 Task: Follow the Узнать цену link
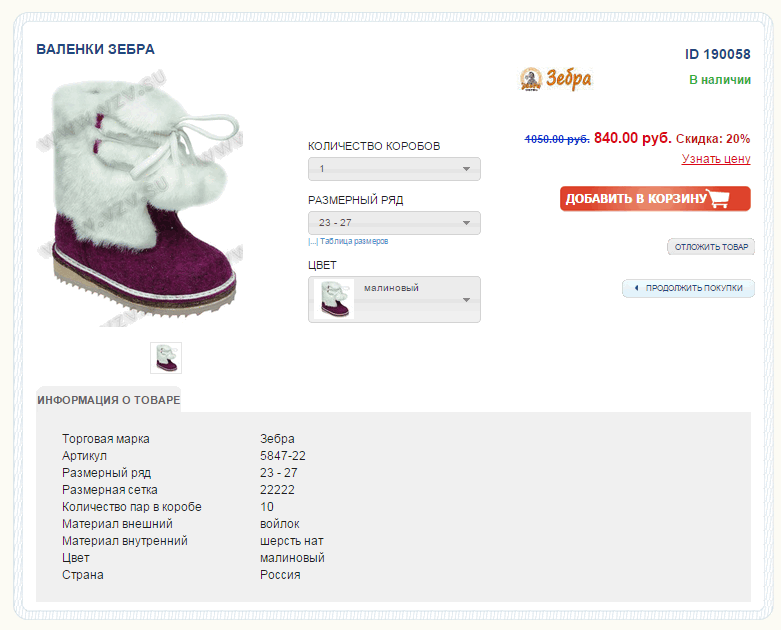(x=716, y=159)
